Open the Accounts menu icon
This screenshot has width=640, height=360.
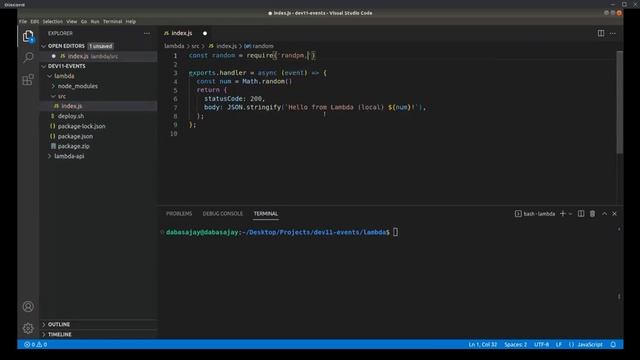tap(28, 307)
